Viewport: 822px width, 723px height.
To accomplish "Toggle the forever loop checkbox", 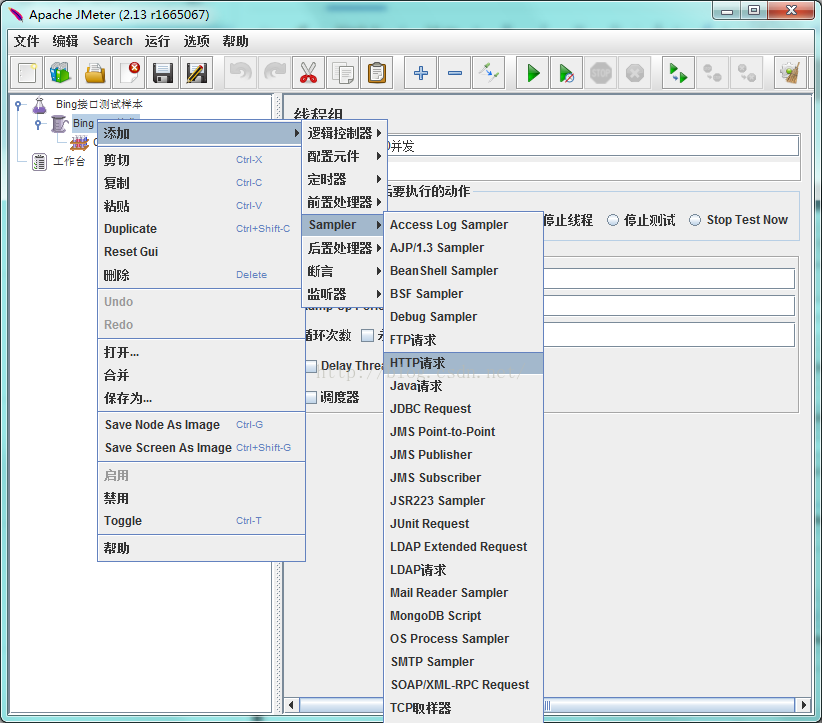I will 367,336.
